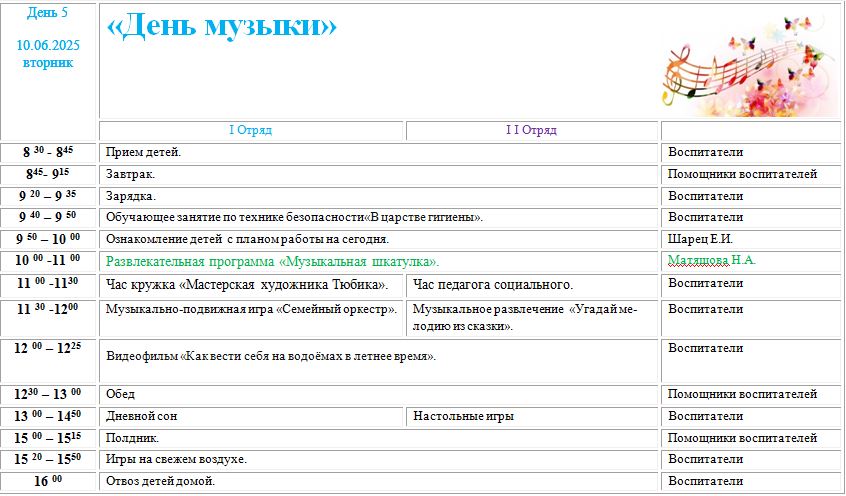Click «Помощники воспитателей» in the Завтрак row

point(742,174)
